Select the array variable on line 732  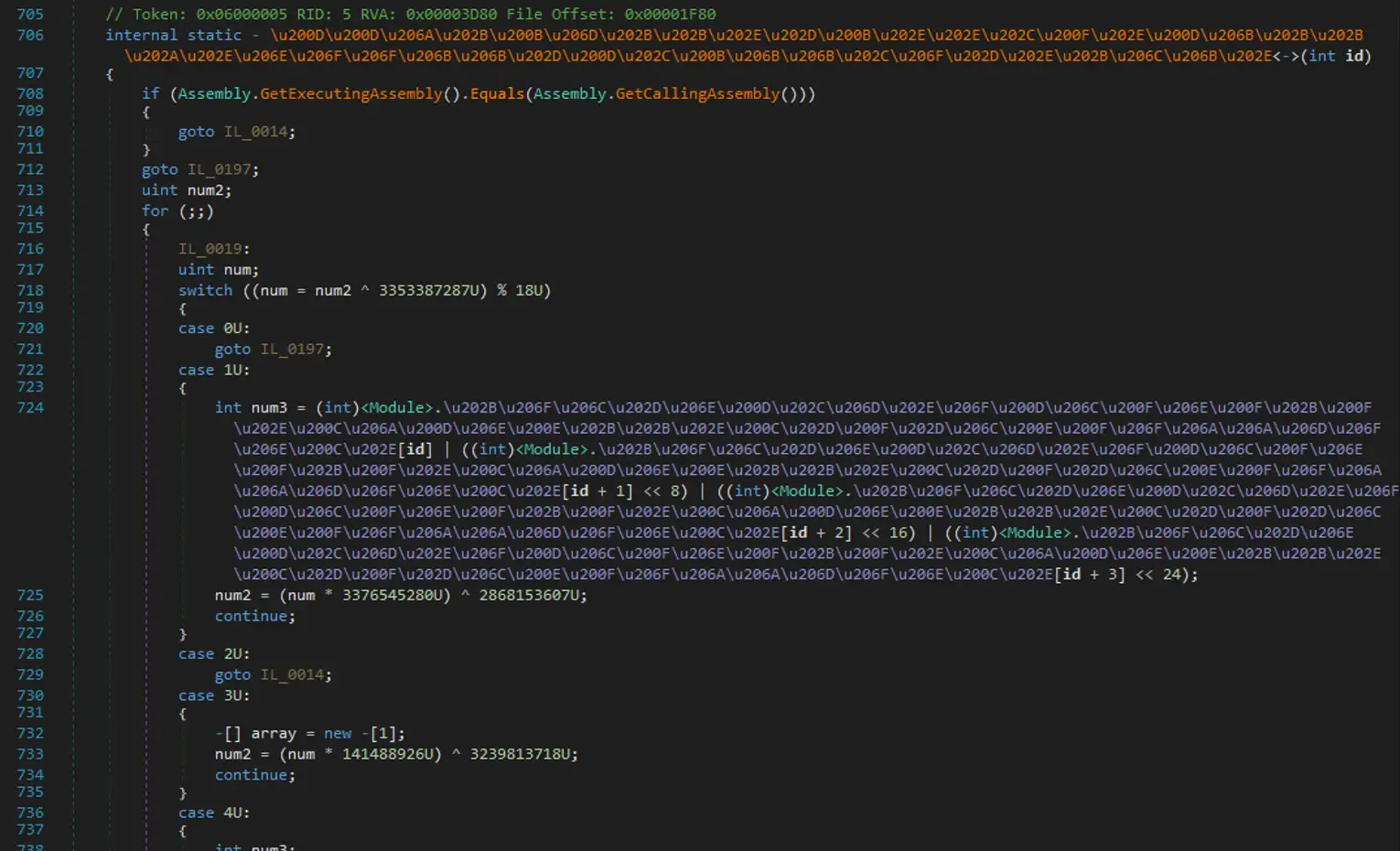(x=274, y=733)
